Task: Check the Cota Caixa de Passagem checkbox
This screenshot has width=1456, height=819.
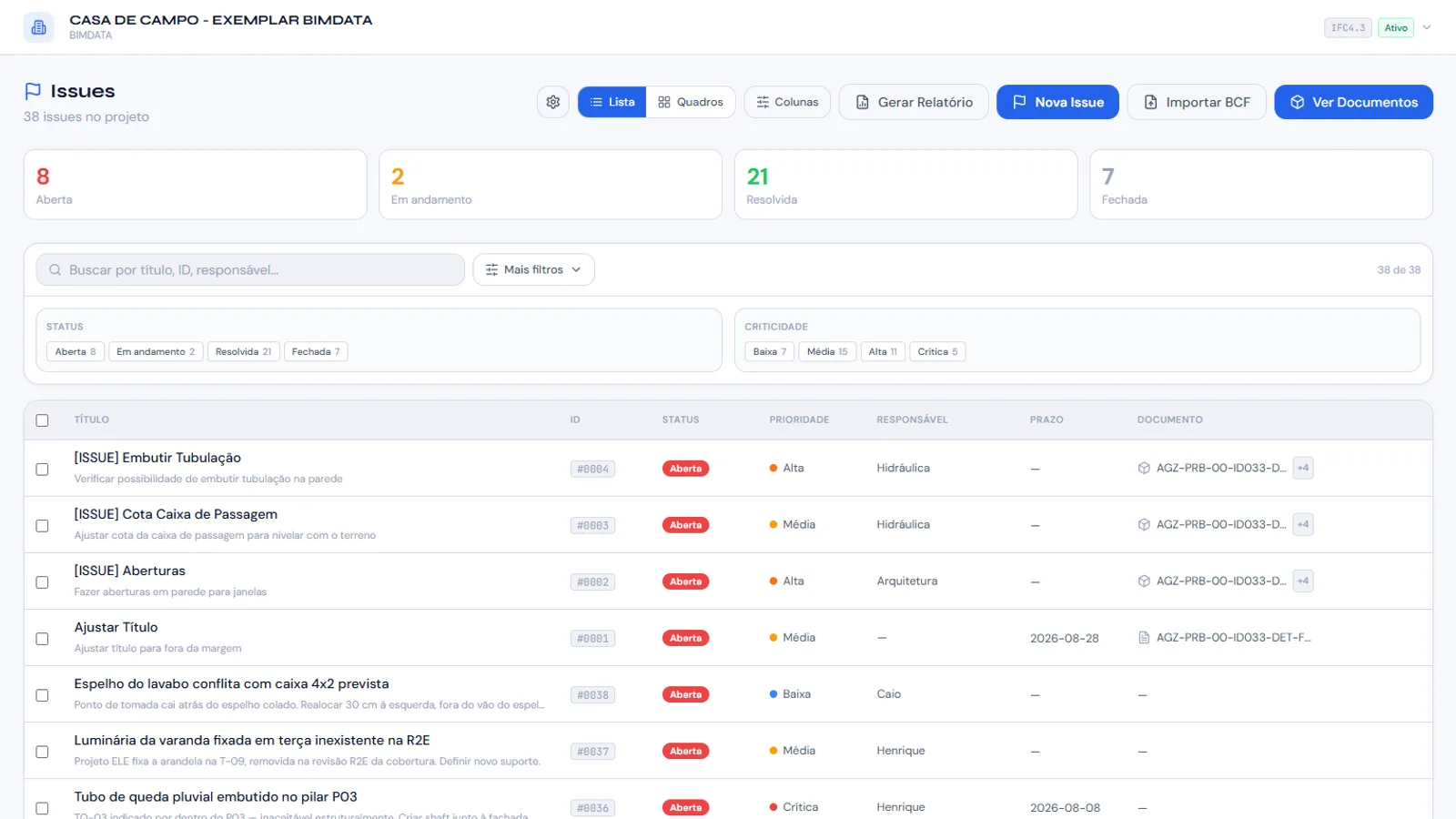Action: point(42,525)
